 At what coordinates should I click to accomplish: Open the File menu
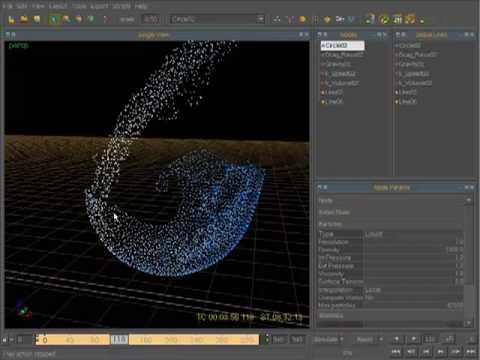(x=7, y=6)
